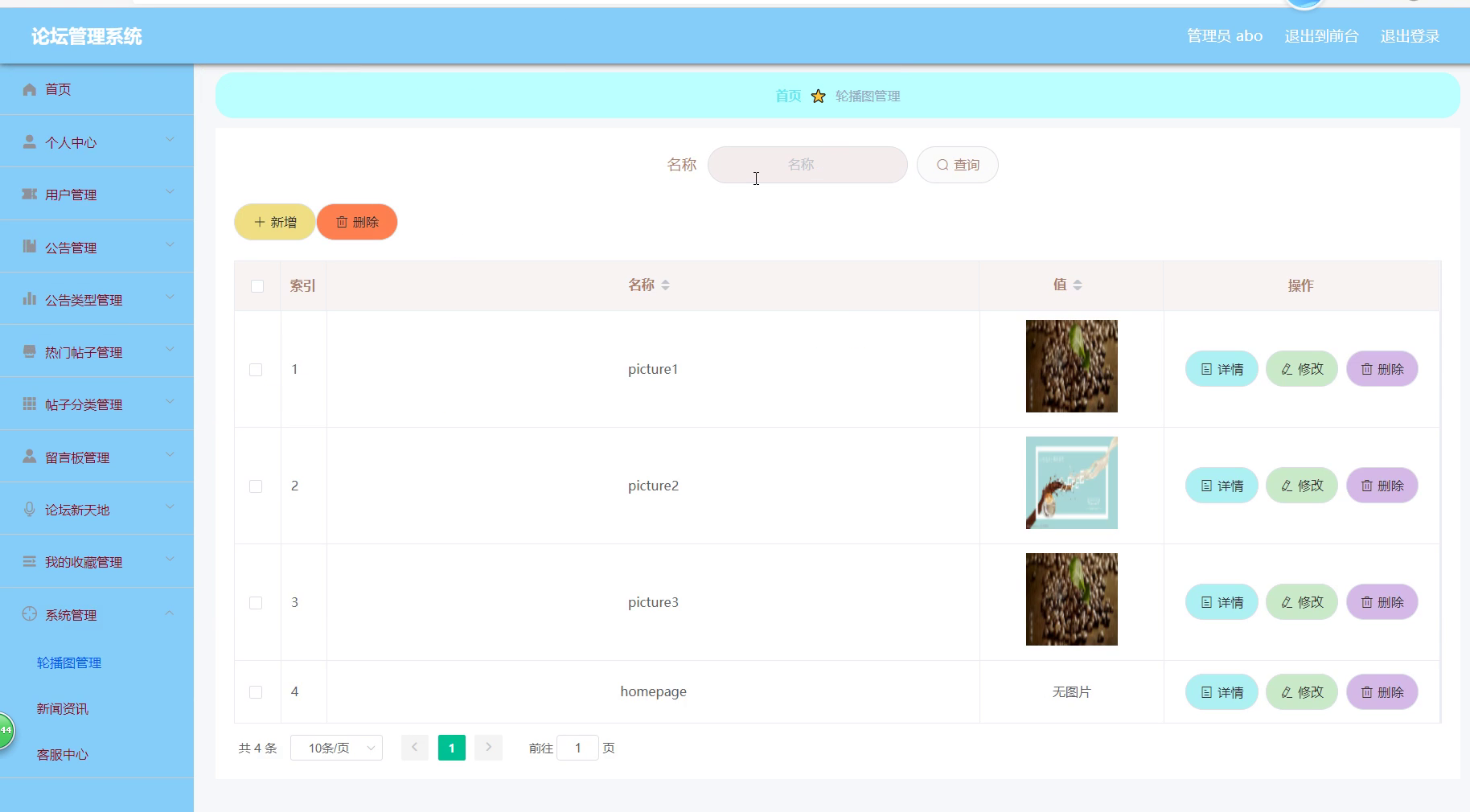Click the 留言板管理 user icon
Screen dimensions: 1470x812
tap(30, 456)
